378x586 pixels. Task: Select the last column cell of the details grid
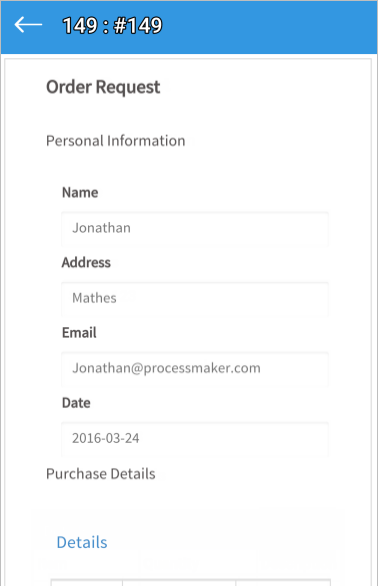tap(283, 583)
